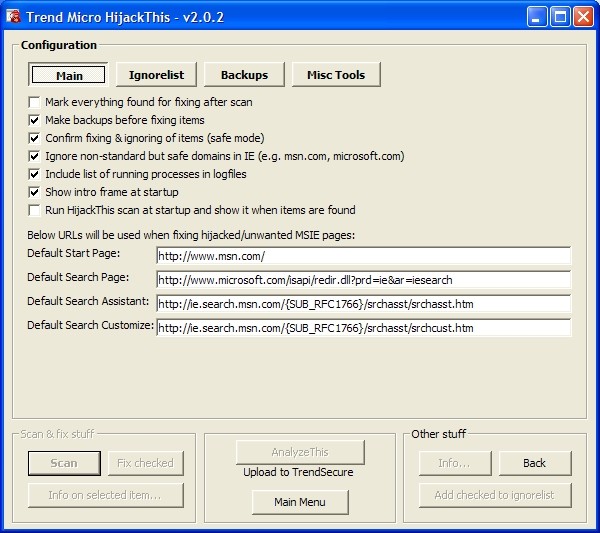Screen dimensions: 600x533
Task: Click the 'Below URLs will be used' text
Action: [x=191, y=235]
